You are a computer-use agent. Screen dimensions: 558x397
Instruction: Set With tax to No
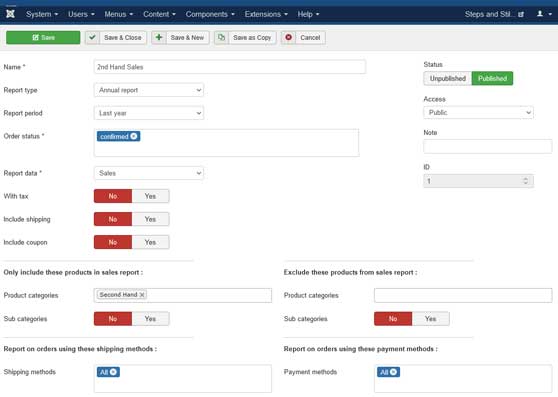click(x=113, y=196)
